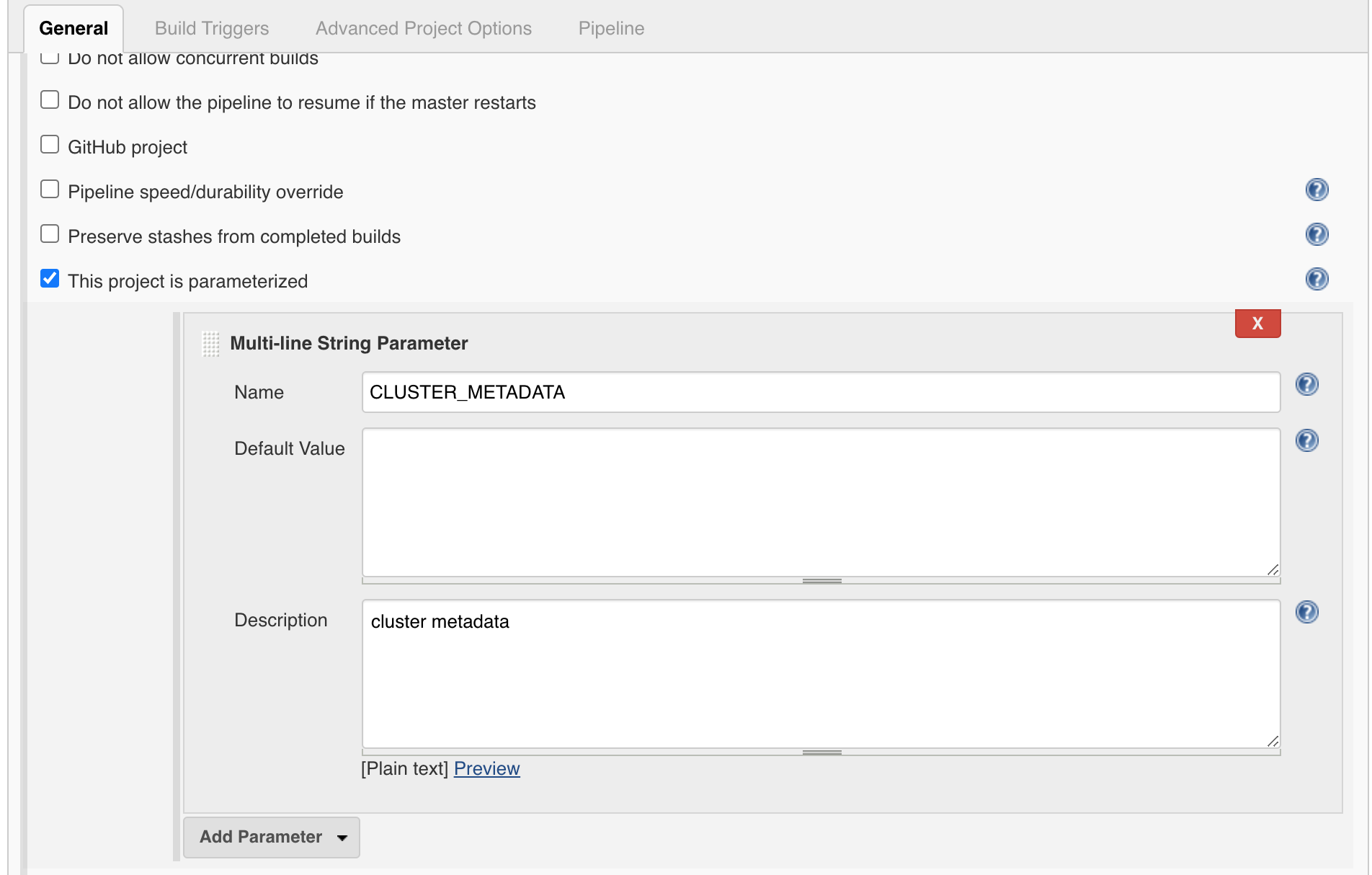
Task: Grab the Multi-line String Parameter drag handle
Action: (x=210, y=344)
